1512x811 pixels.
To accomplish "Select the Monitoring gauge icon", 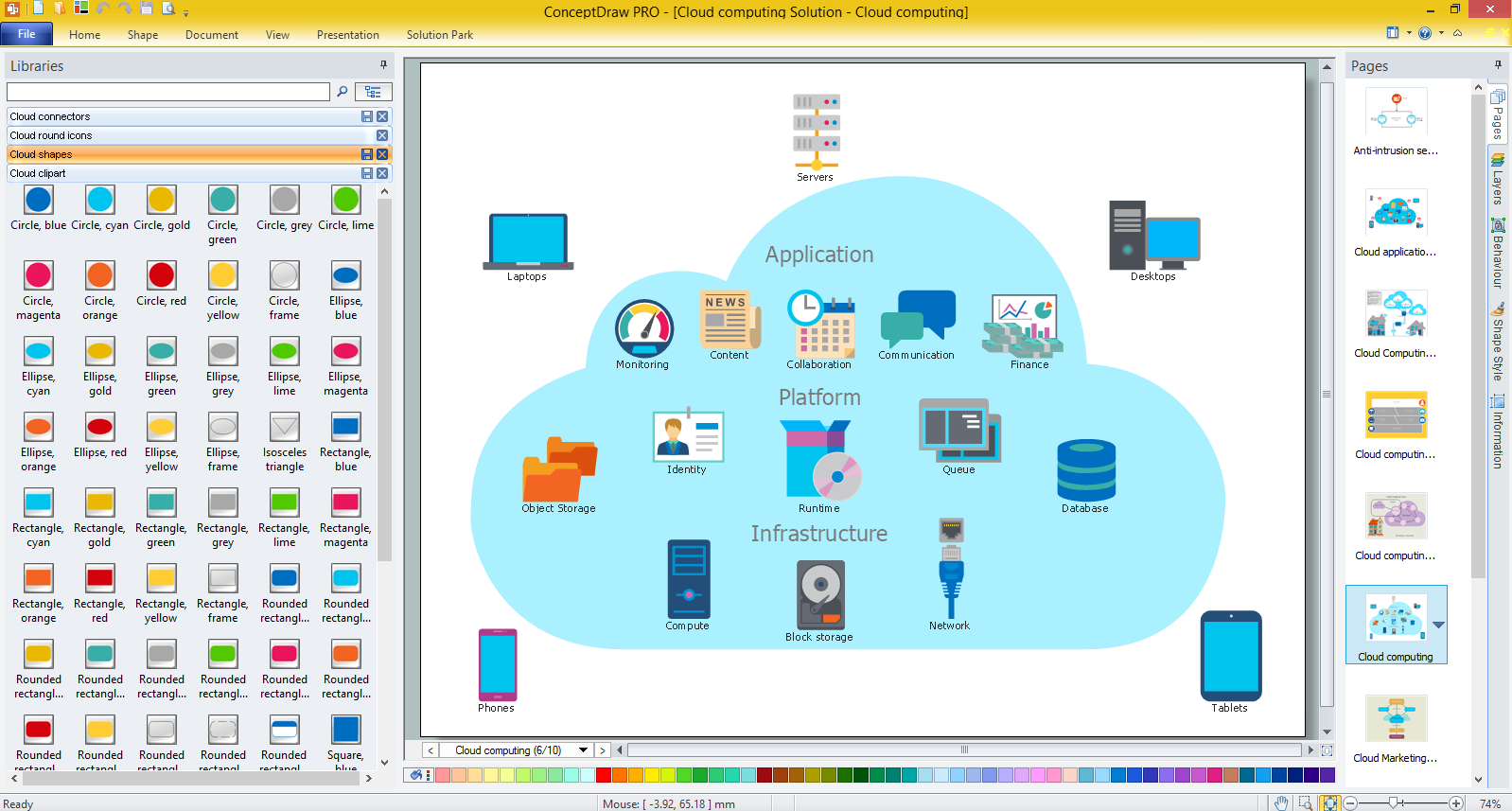I will tap(644, 328).
